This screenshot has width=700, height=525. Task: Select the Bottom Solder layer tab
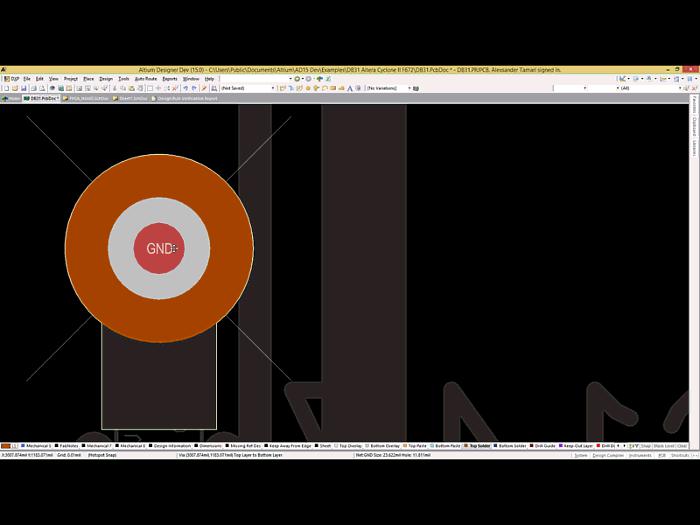(510, 446)
